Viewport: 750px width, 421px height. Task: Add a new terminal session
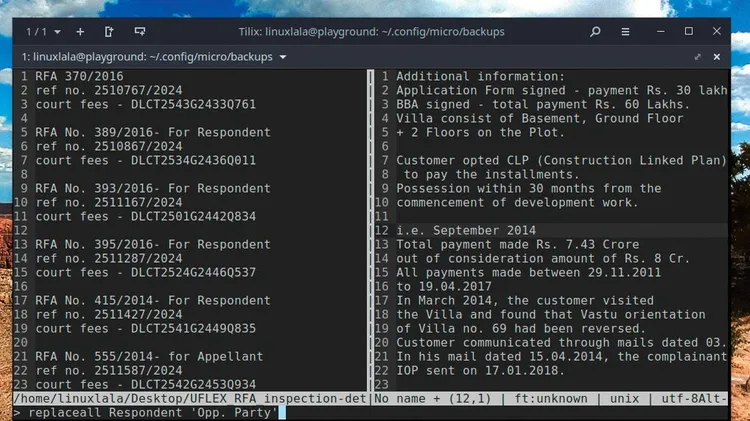click(x=80, y=32)
